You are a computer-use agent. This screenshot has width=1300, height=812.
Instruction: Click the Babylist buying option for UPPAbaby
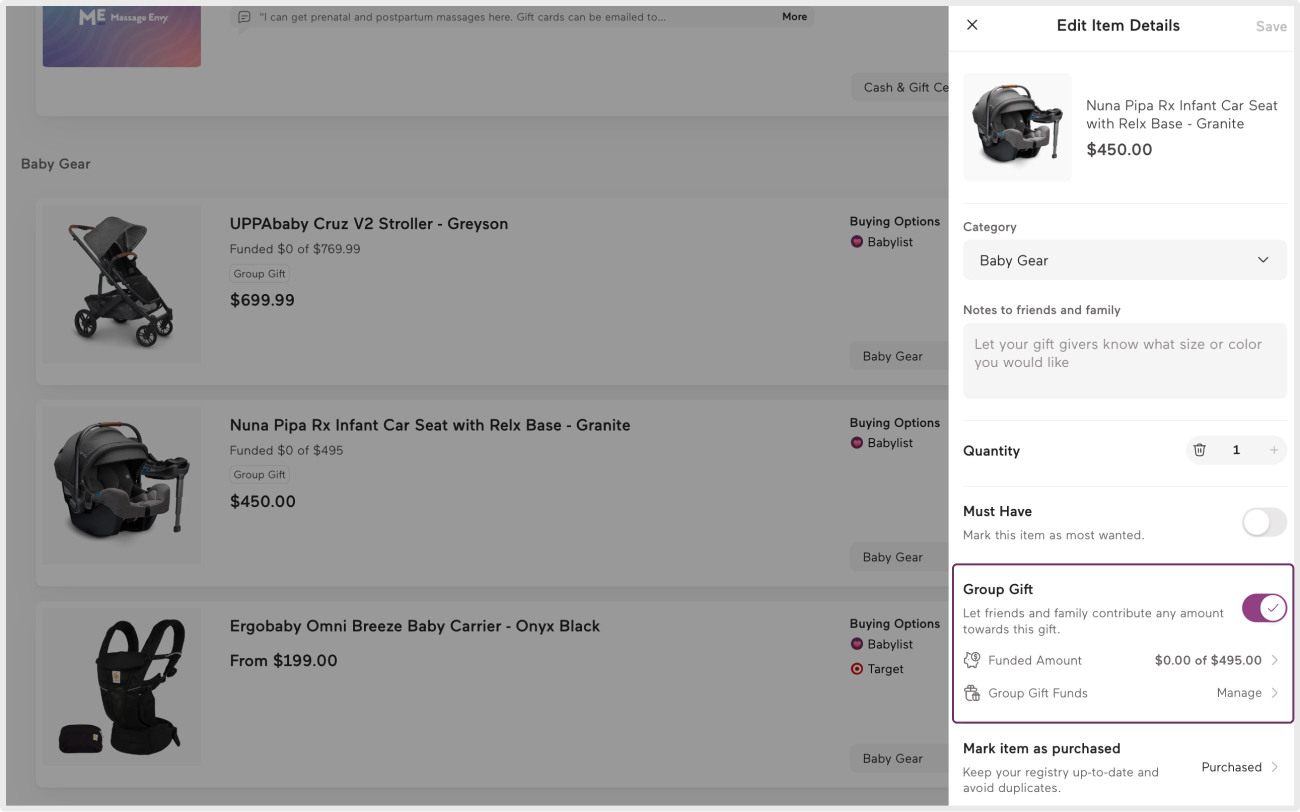click(881, 242)
